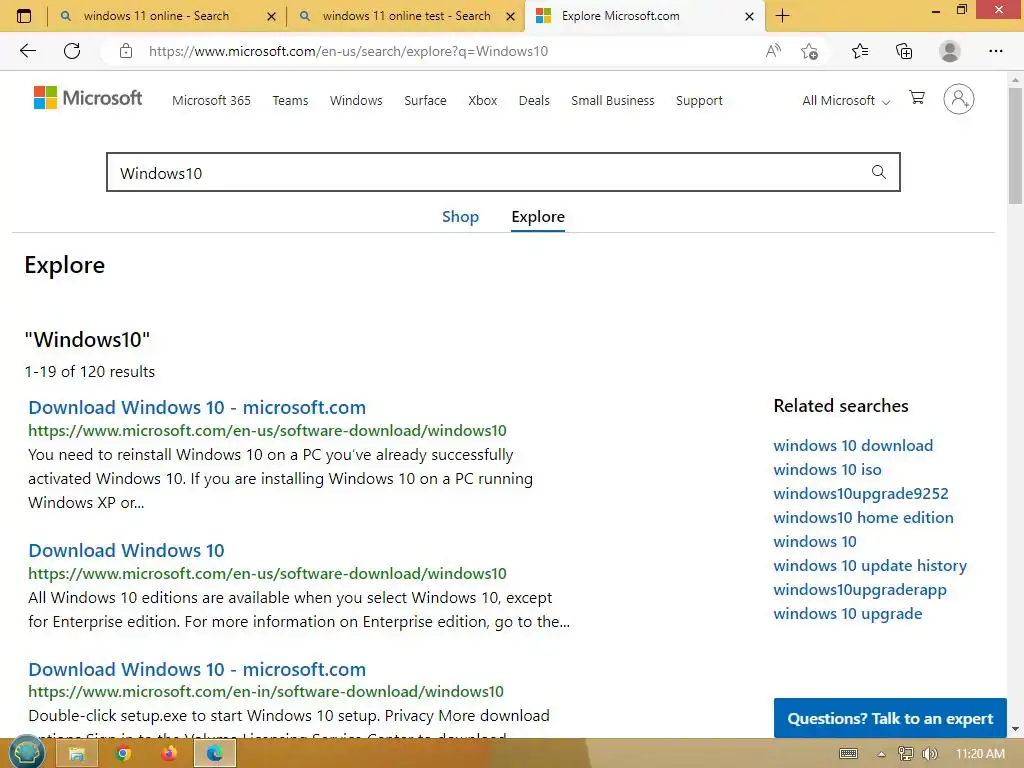Viewport: 1024px width, 768px height.
Task: Open the shopping cart icon
Action: click(917, 98)
